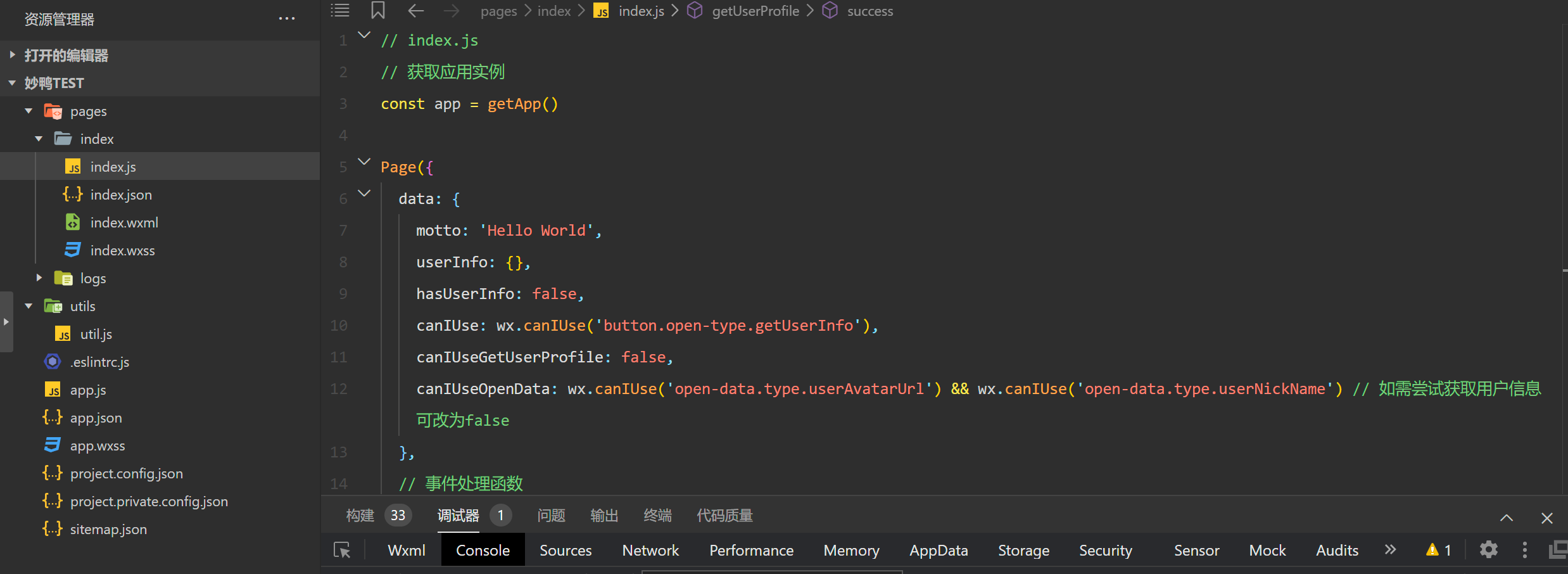The width and height of the screenshot is (1568, 574).
Task: Click the bookmark icon in editor toolbar
Action: (378, 10)
